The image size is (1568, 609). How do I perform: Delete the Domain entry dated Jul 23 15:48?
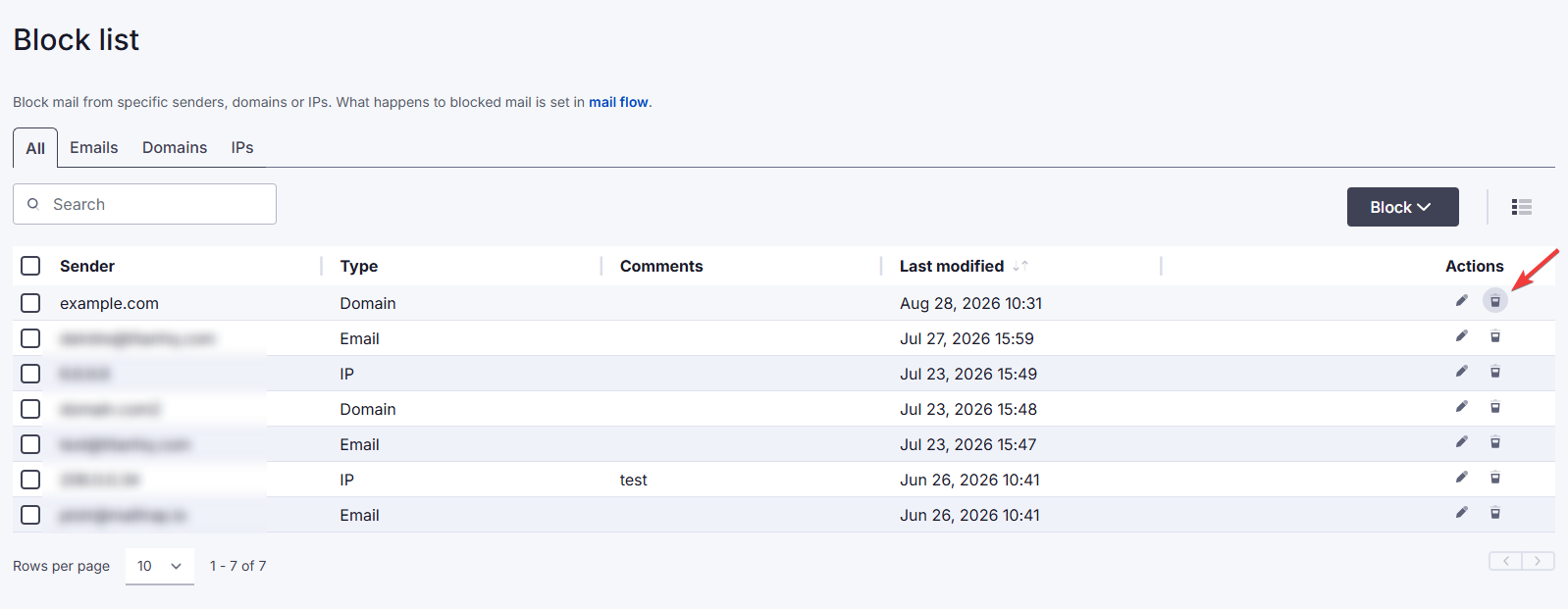[x=1495, y=407]
